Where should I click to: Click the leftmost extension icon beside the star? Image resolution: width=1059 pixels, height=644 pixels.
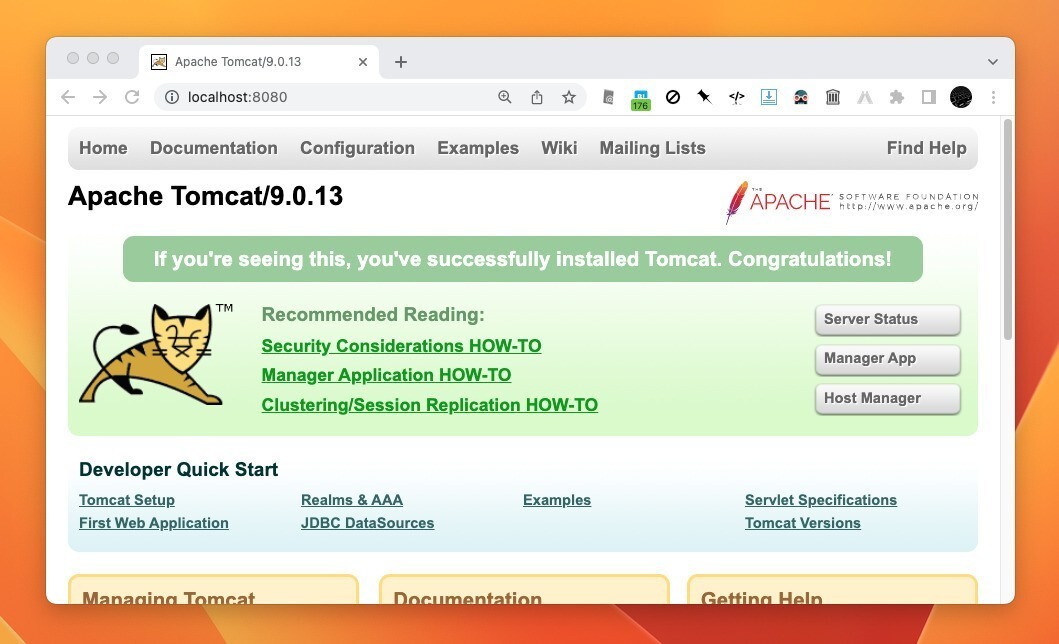tap(609, 97)
